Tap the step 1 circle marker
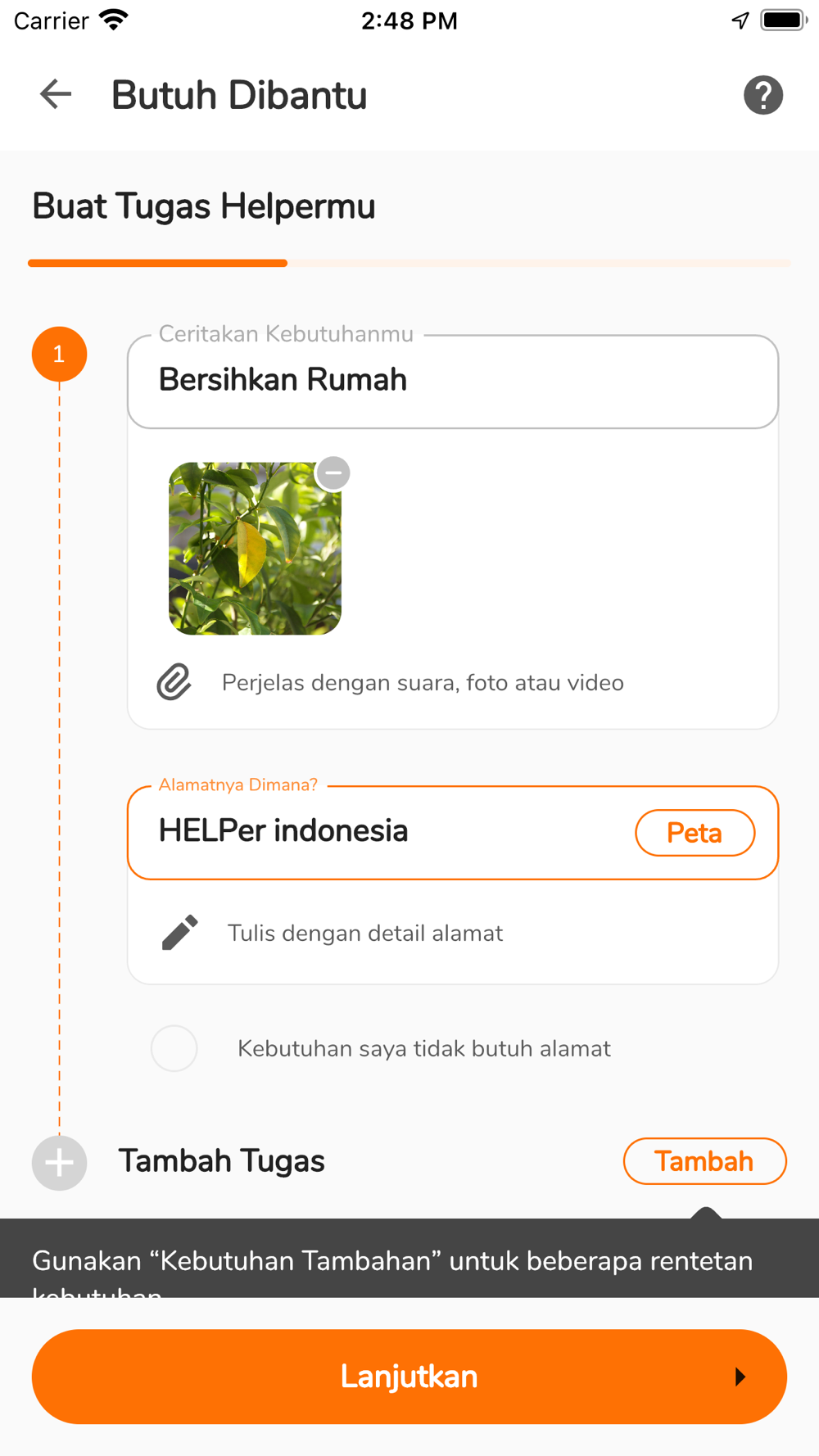The image size is (819, 1456). pos(59,354)
